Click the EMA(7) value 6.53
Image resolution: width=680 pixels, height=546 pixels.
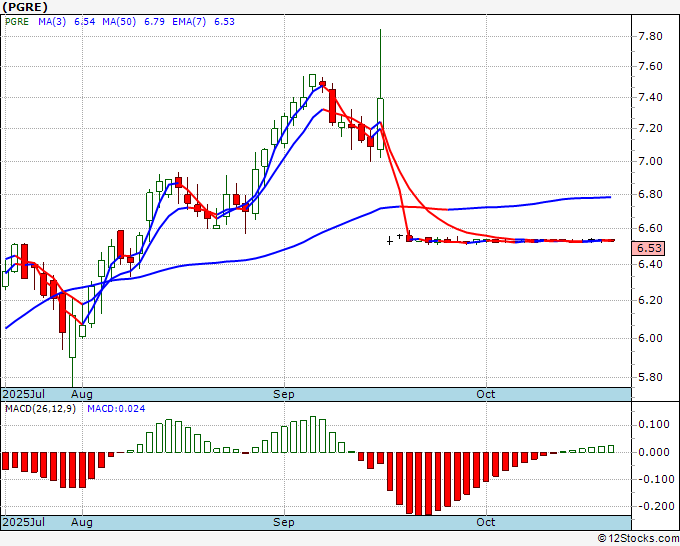pos(224,22)
